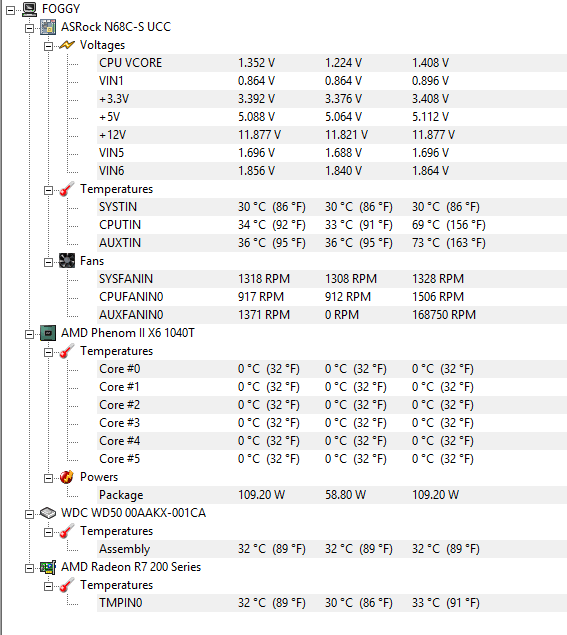Click the AMD Phenom II processor icon
The width and height of the screenshot is (567, 635).
[48, 333]
